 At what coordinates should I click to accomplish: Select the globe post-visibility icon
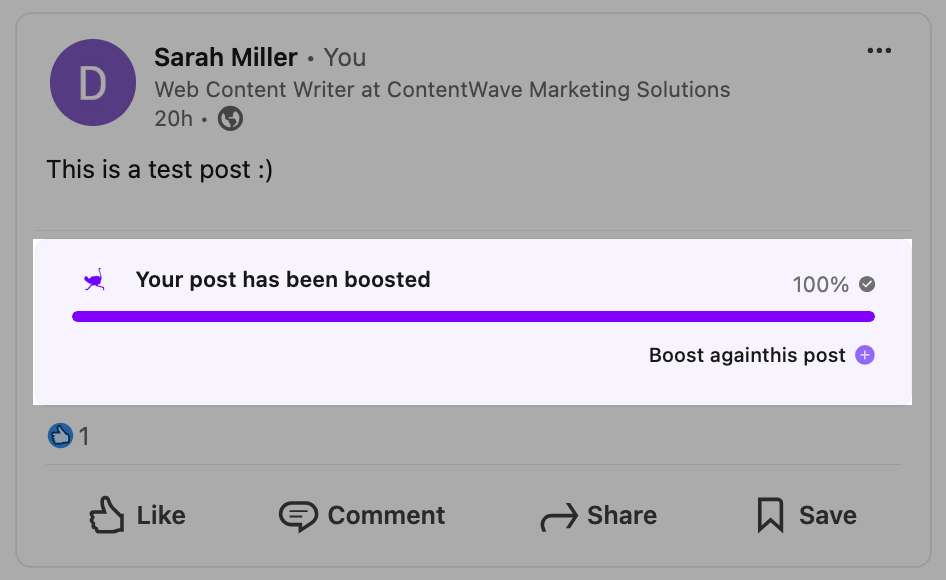click(x=230, y=119)
